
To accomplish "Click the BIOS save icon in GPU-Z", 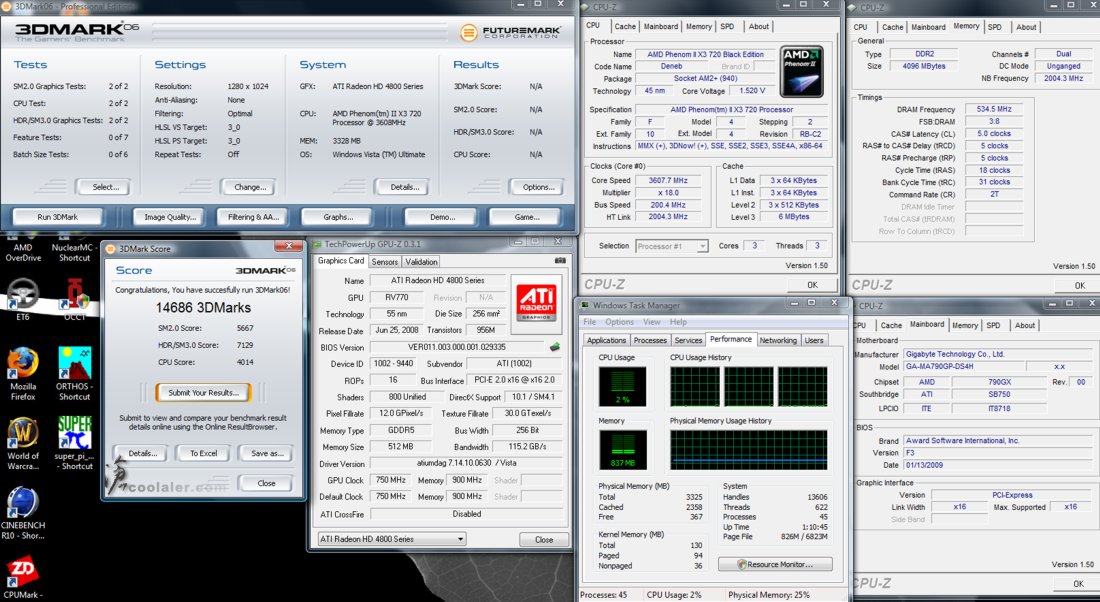I will click(554, 347).
